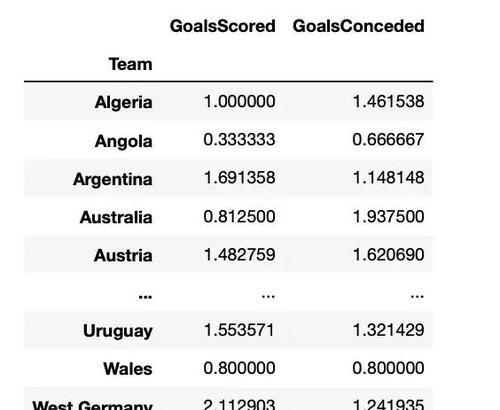Select Argentina's GoalsScored value 1.691358
The height and width of the screenshot is (410, 500).
pos(239,177)
